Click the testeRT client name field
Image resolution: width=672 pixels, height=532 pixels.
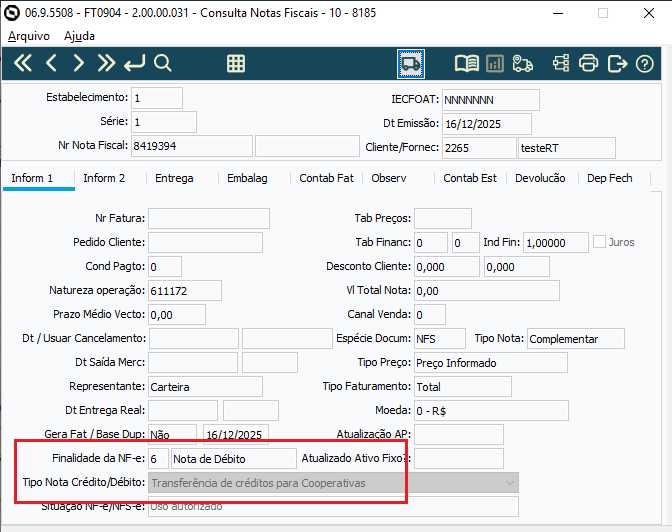click(x=567, y=148)
